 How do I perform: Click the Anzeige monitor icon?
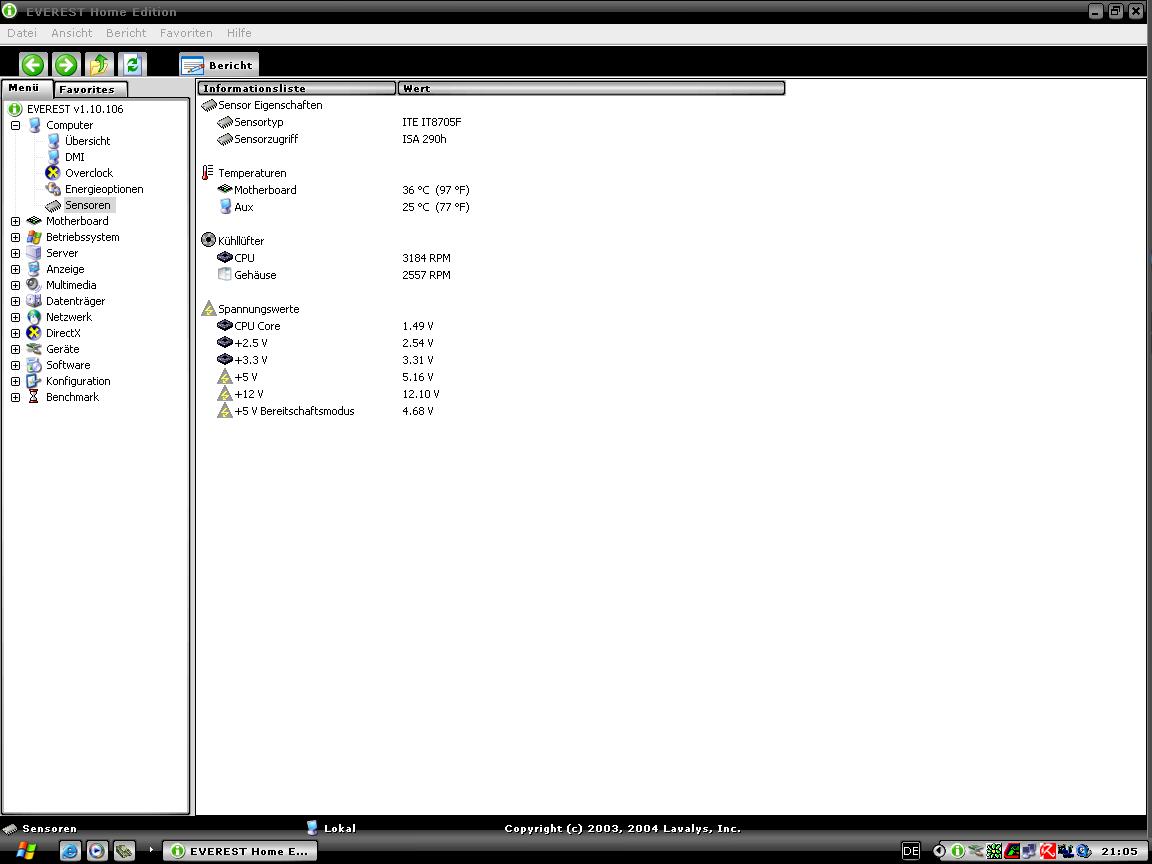point(34,269)
